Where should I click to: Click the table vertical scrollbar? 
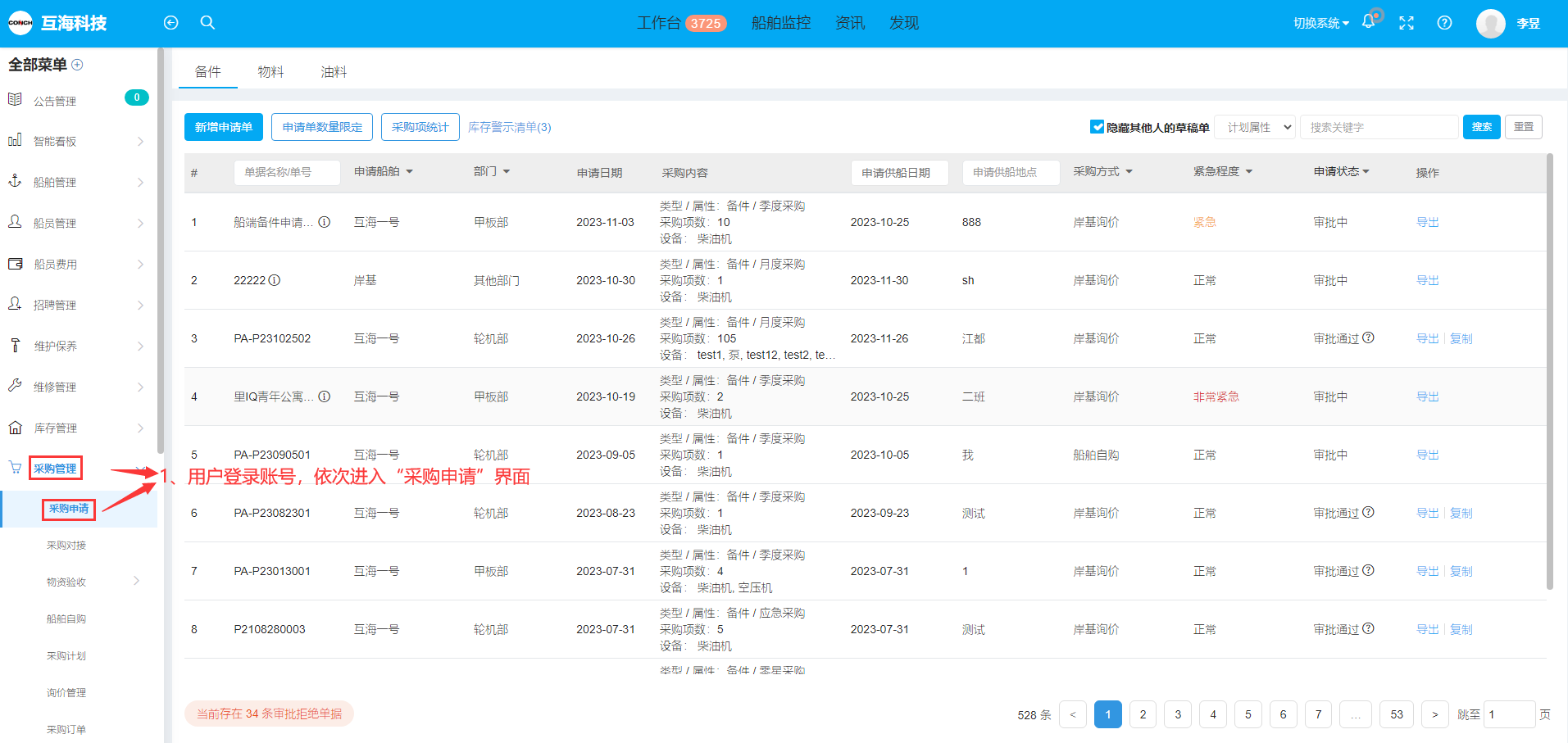pyautogui.click(x=1549, y=371)
